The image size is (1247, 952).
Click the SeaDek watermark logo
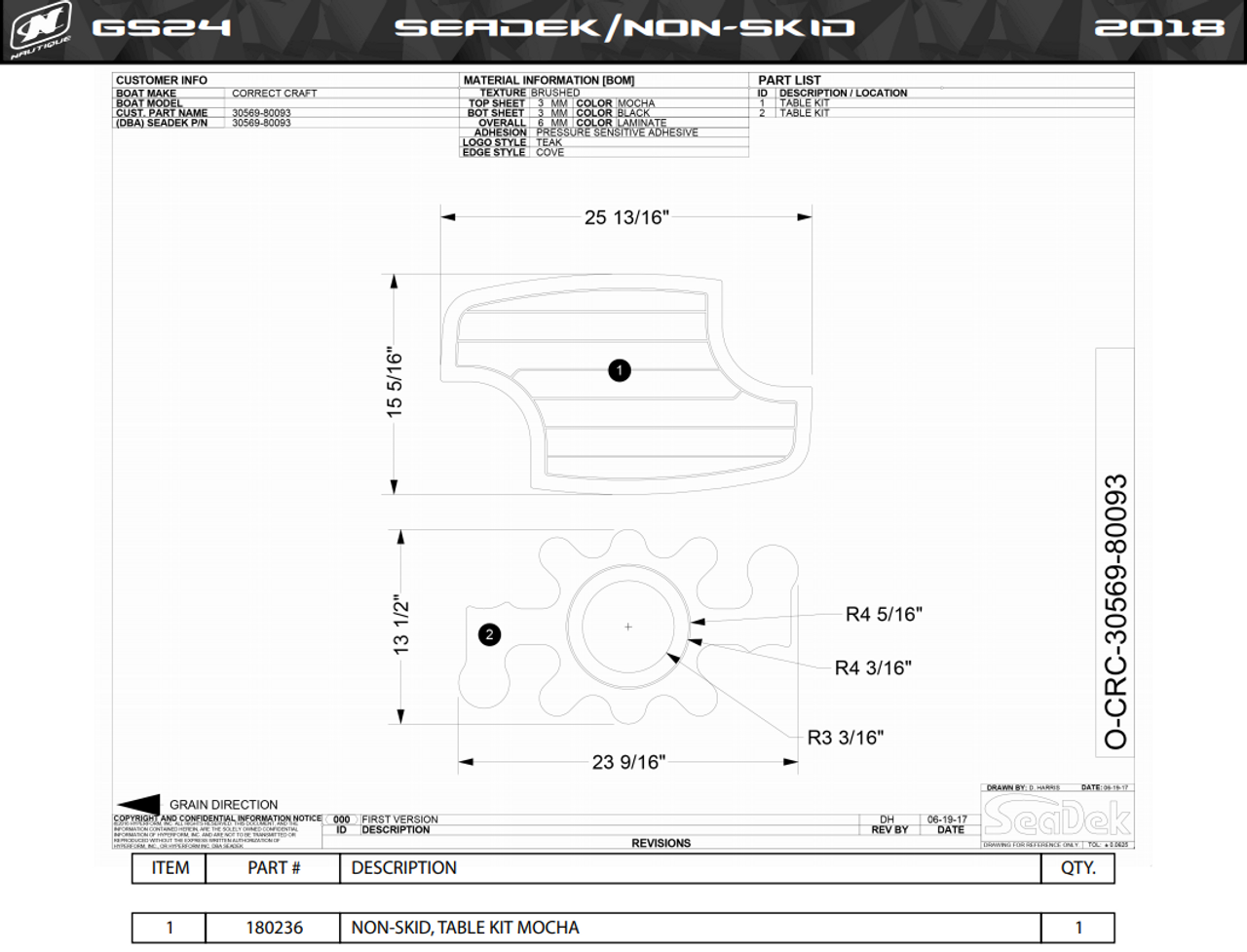pyautogui.click(x=1057, y=819)
